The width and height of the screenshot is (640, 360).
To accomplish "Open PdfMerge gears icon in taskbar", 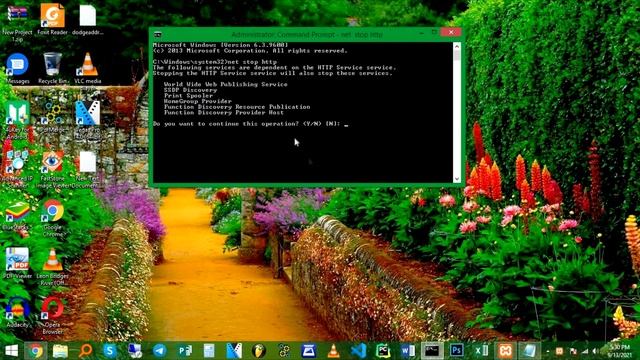I will 284,351.
